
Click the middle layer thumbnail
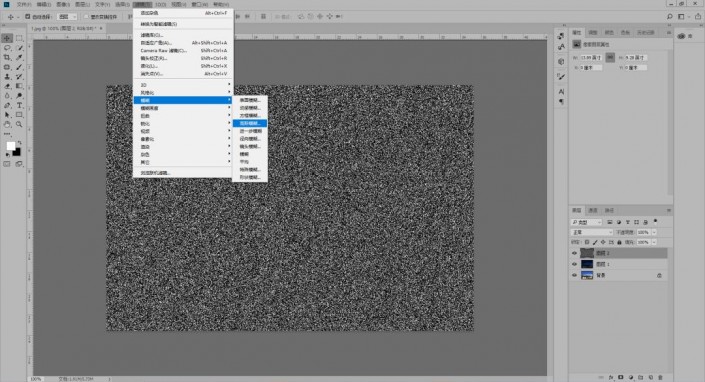coord(587,264)
